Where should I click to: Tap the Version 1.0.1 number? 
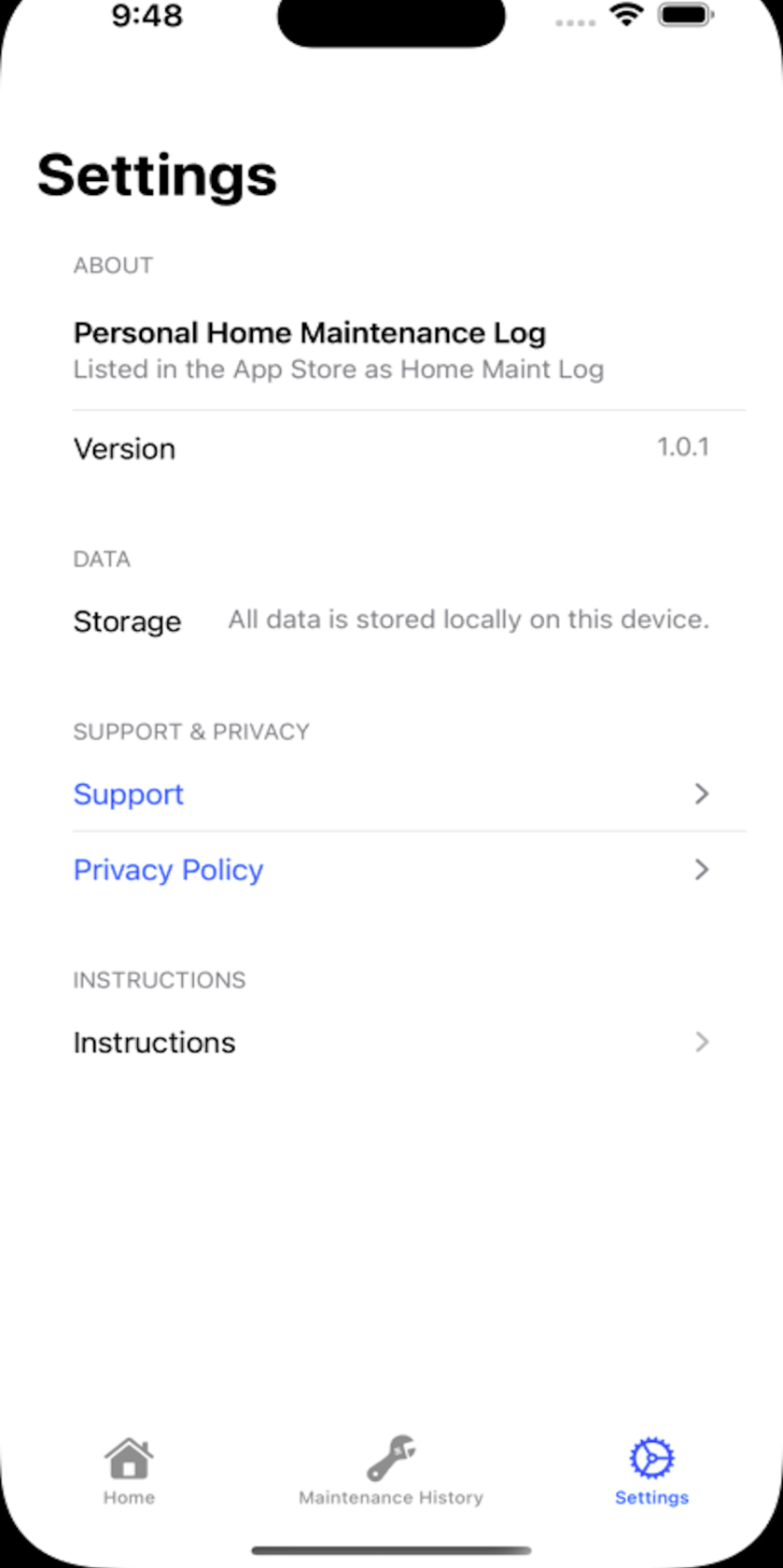(x=683, y=447)
